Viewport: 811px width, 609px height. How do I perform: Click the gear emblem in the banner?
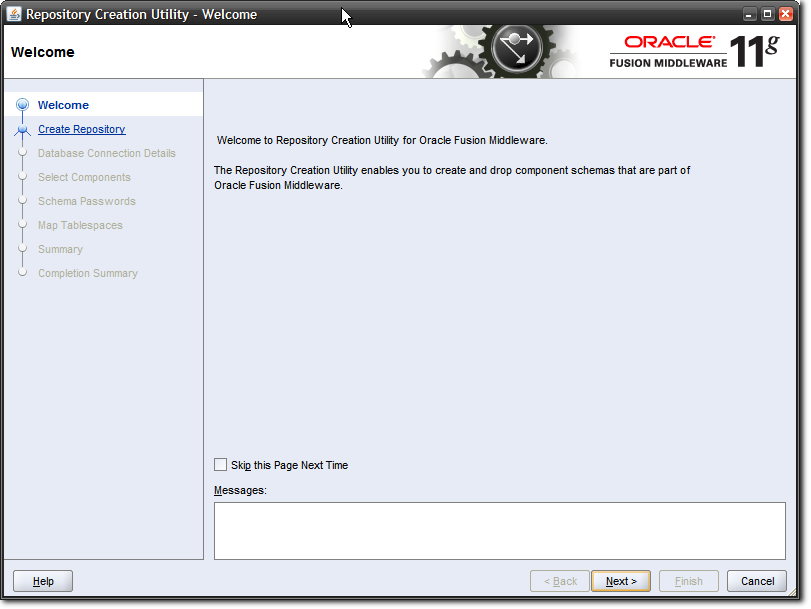516,49
